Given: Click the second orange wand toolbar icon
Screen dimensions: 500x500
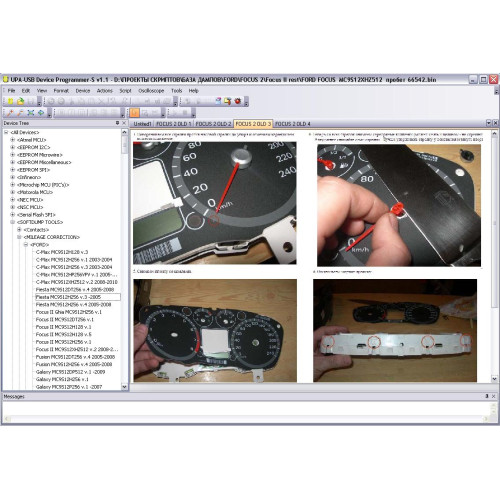Looking at the screenshot, I should [x=21, y=113].
